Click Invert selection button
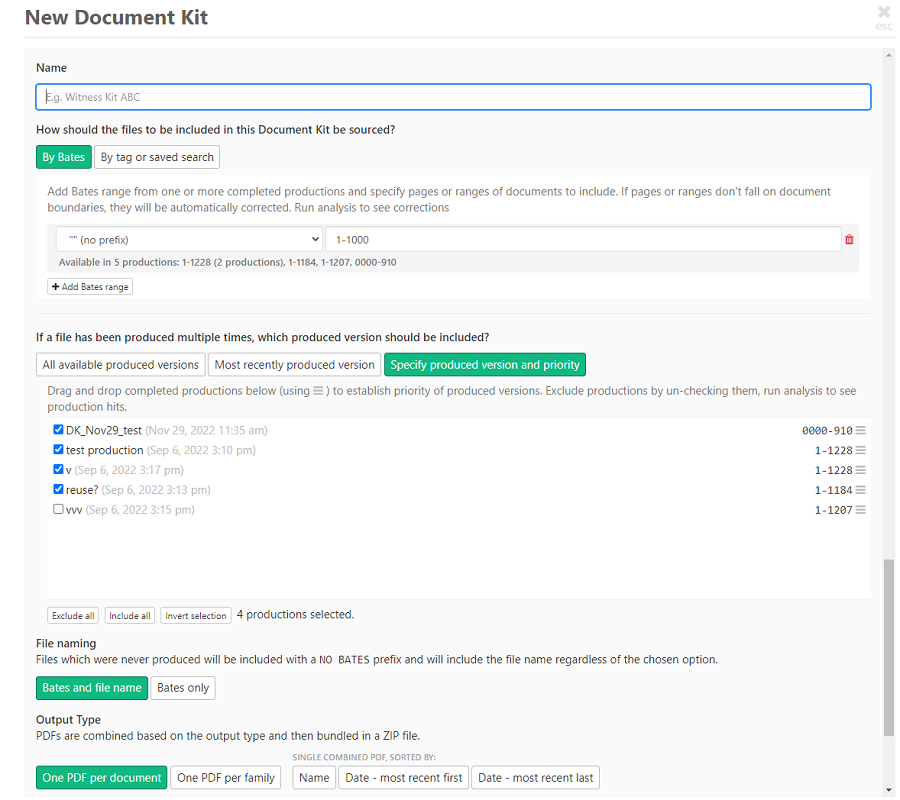Image resolution: width=900 pixels, height=800 pixels. click(195, 616)
